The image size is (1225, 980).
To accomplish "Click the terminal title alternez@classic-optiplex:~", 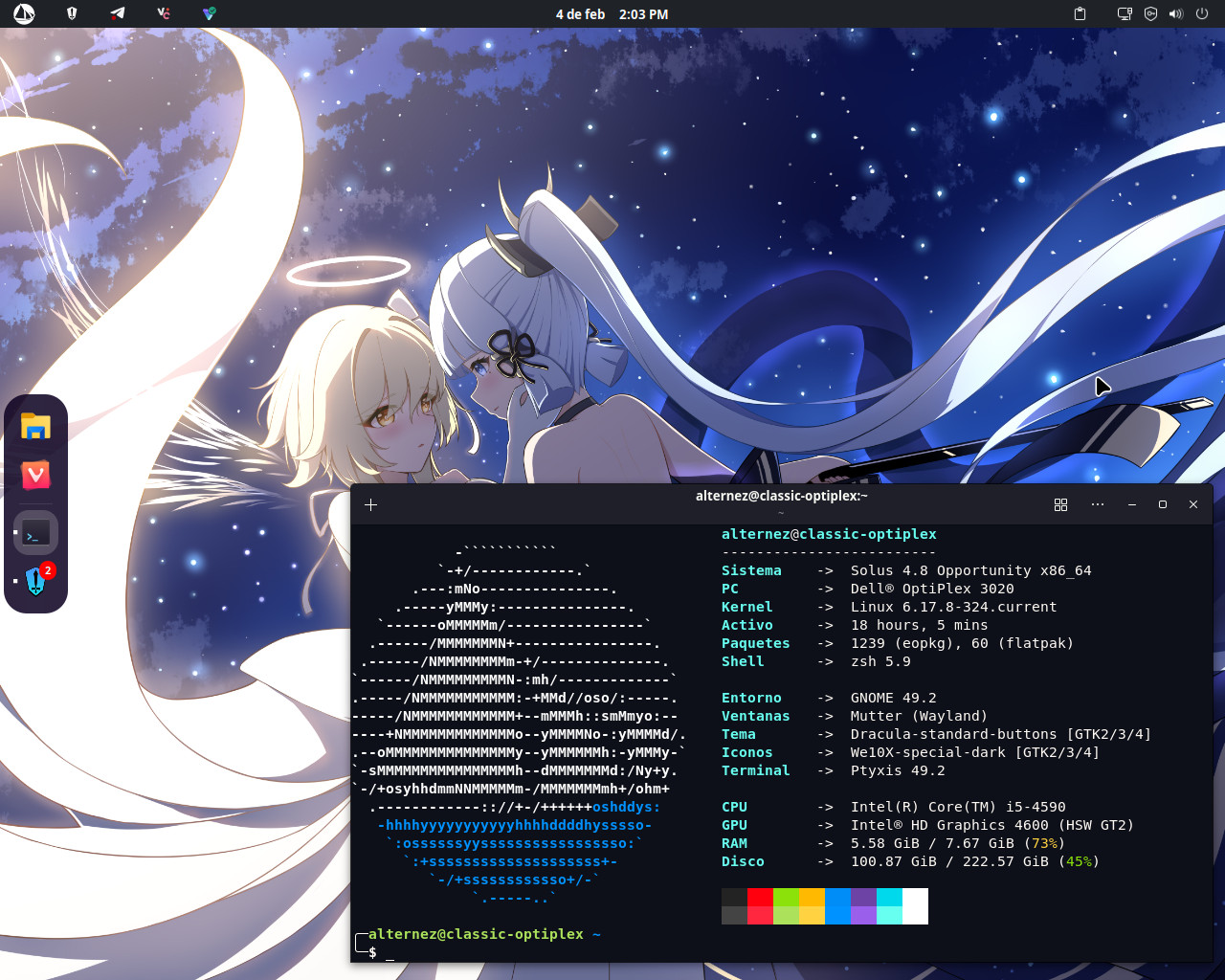I will coord(781,496).
